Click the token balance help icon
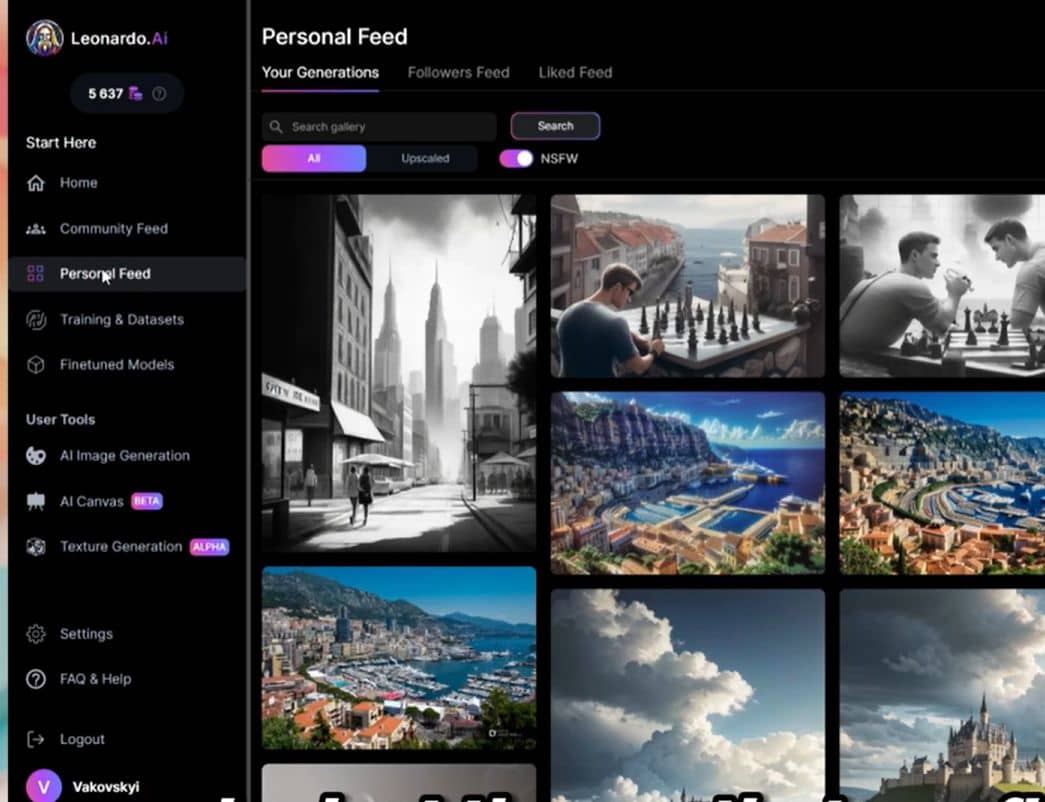The width and height of the screenshot is (1045, 802). (x=159, y=94)
